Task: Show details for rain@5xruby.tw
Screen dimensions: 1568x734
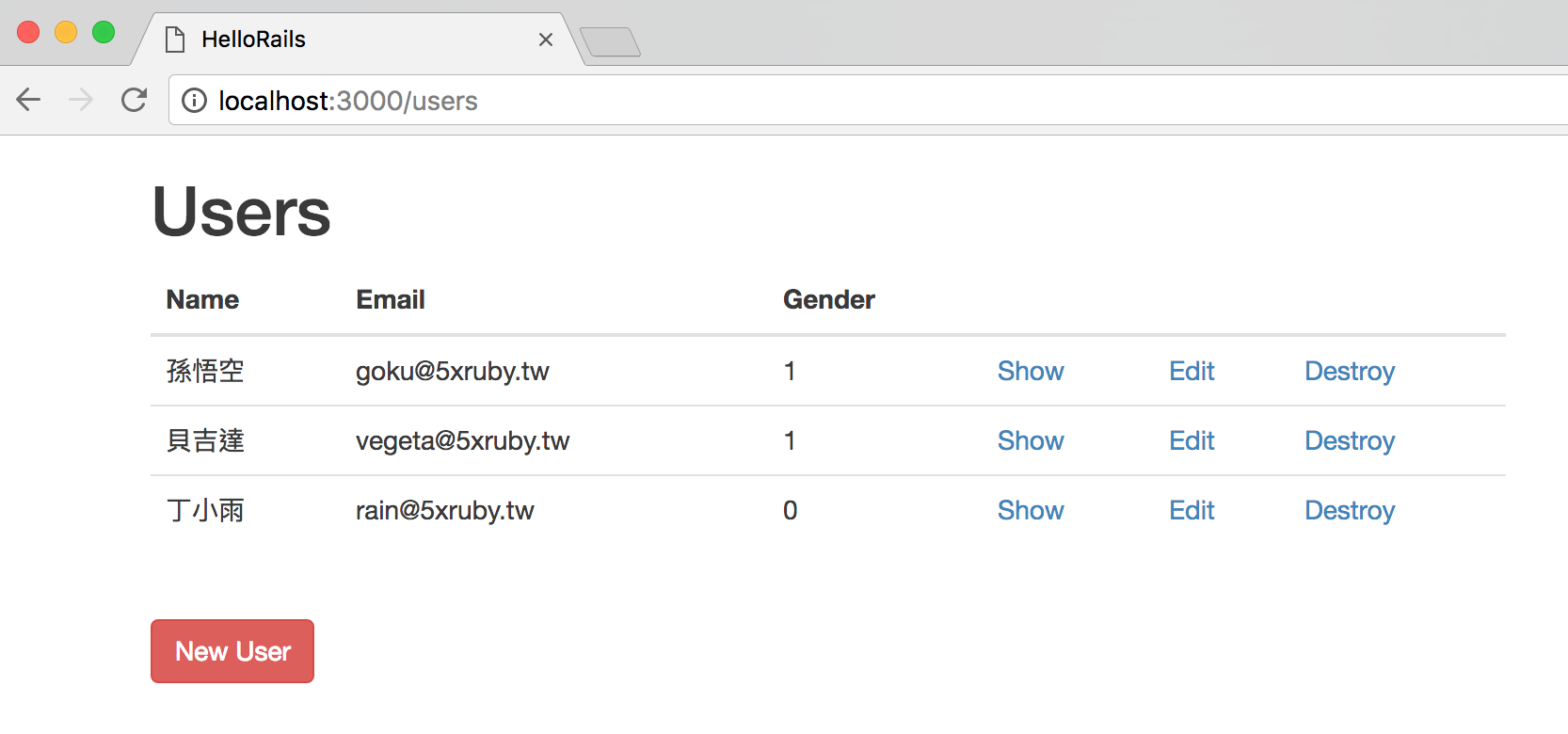Action: pos(1031,510)
